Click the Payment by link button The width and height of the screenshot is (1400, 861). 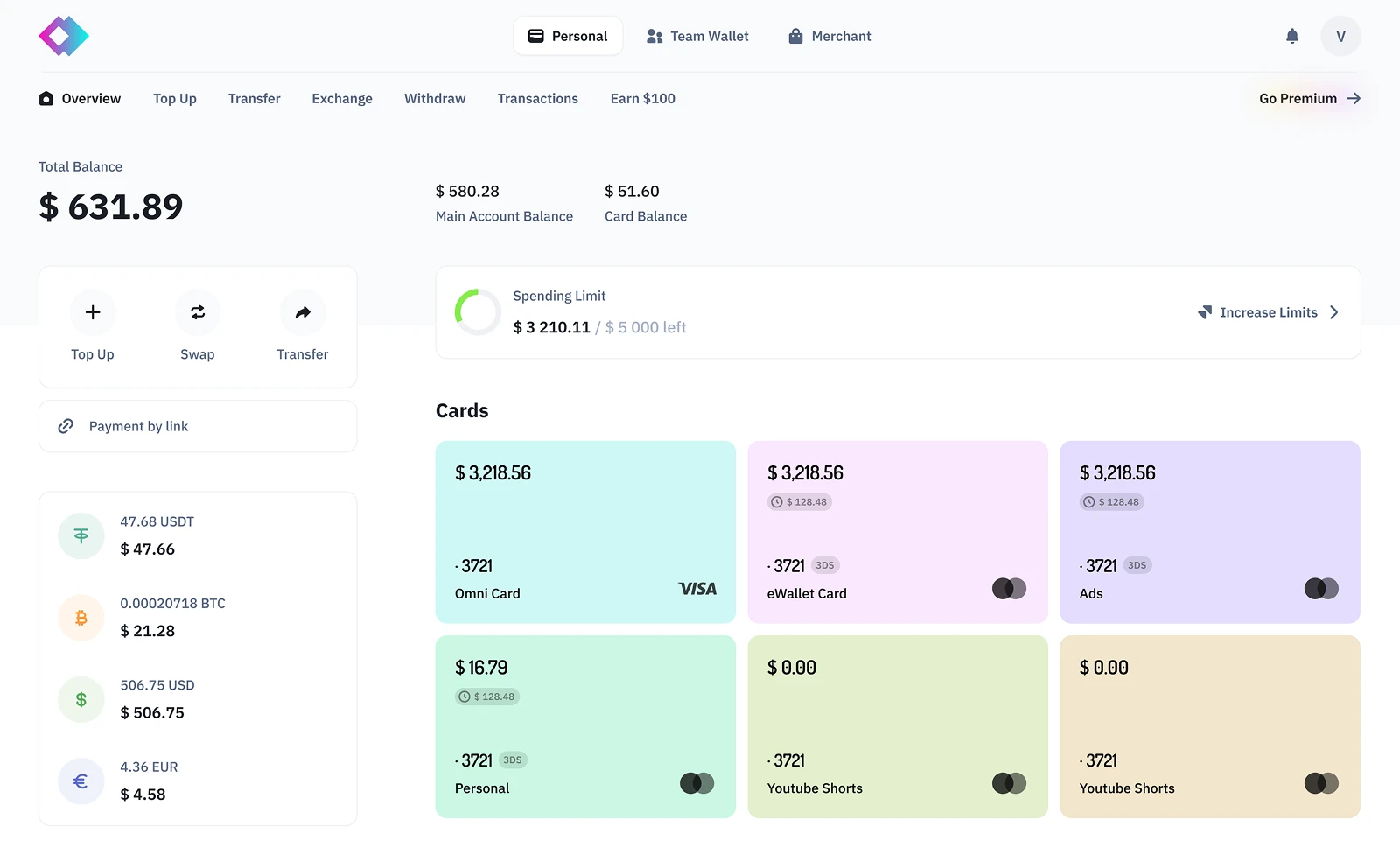tap(198, 426)
